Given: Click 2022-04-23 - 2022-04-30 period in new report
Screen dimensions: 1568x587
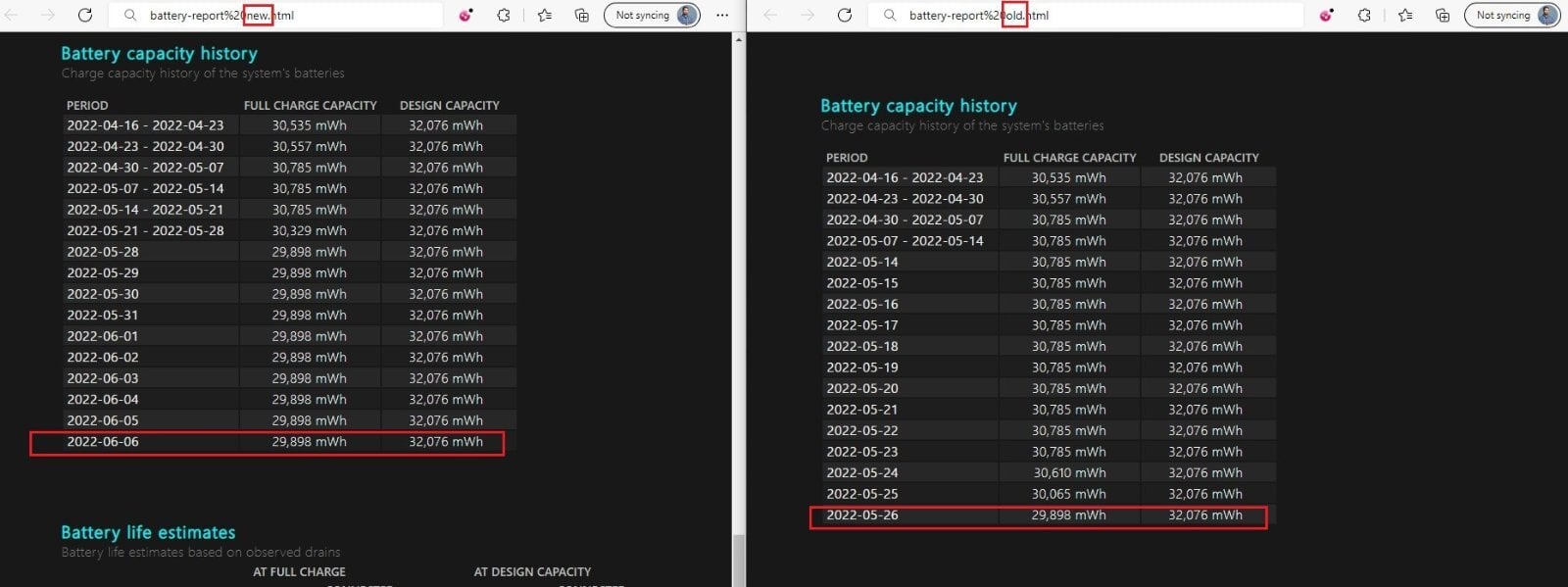Looking at the screenshot, I should [x=145, y=147].
